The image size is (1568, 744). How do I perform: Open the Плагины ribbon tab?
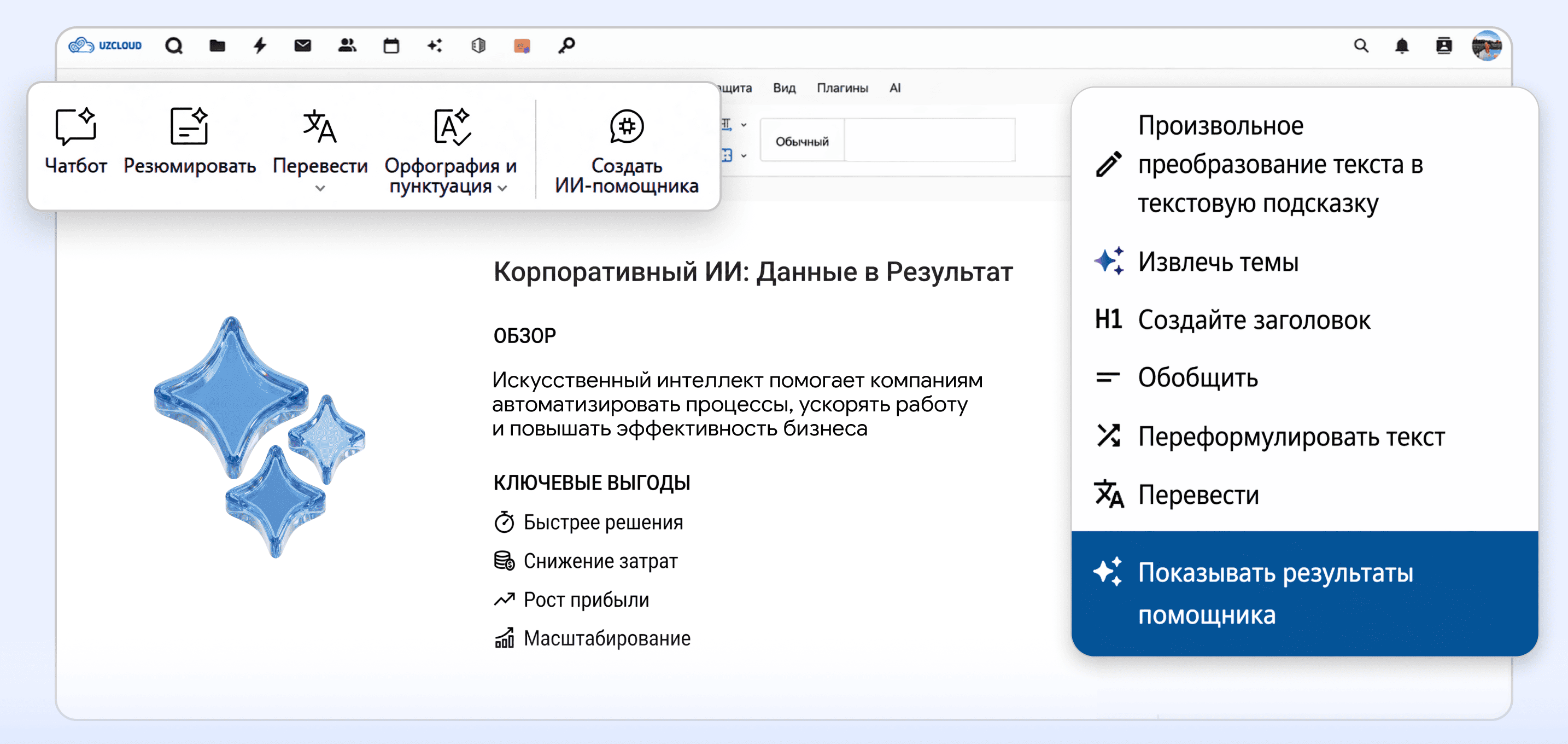(842, 88)
